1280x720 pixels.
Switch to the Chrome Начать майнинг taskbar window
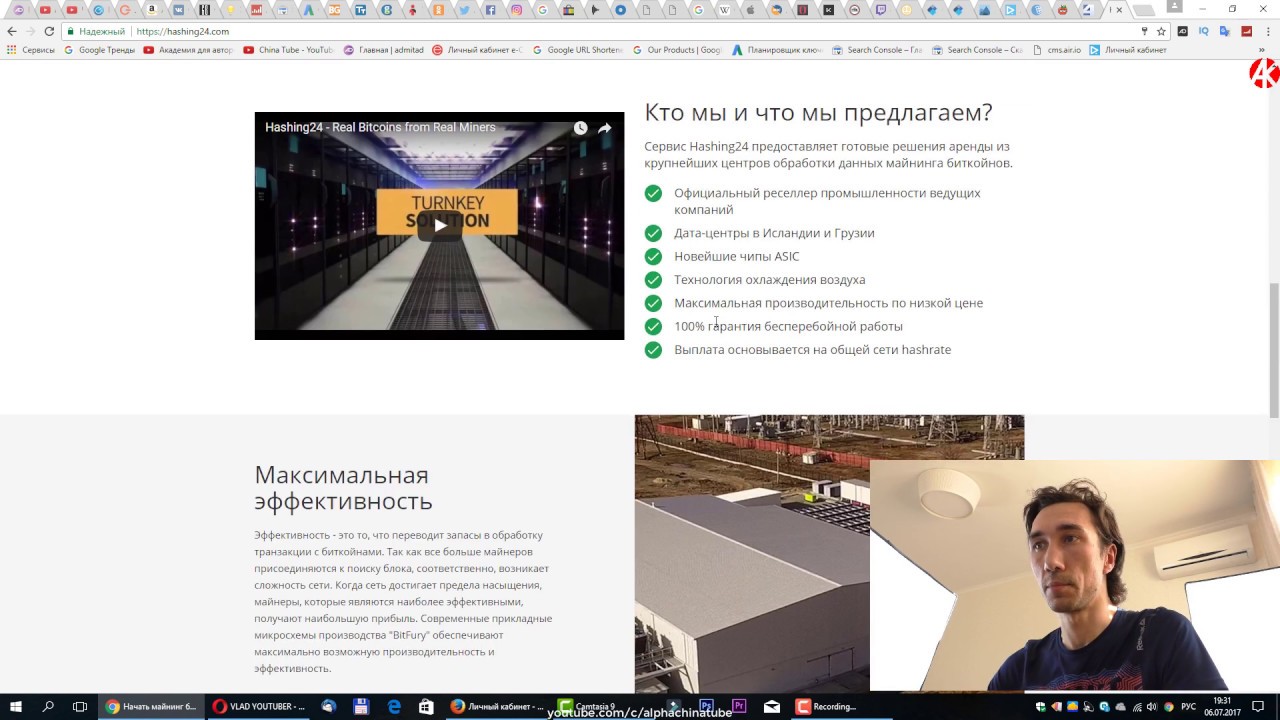(152, 706)
